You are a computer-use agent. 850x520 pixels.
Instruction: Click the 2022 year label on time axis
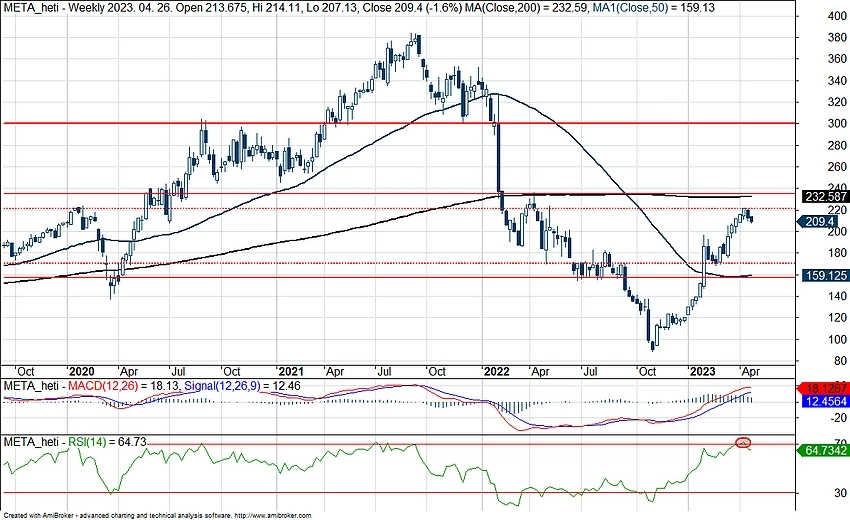pos(497,371)
